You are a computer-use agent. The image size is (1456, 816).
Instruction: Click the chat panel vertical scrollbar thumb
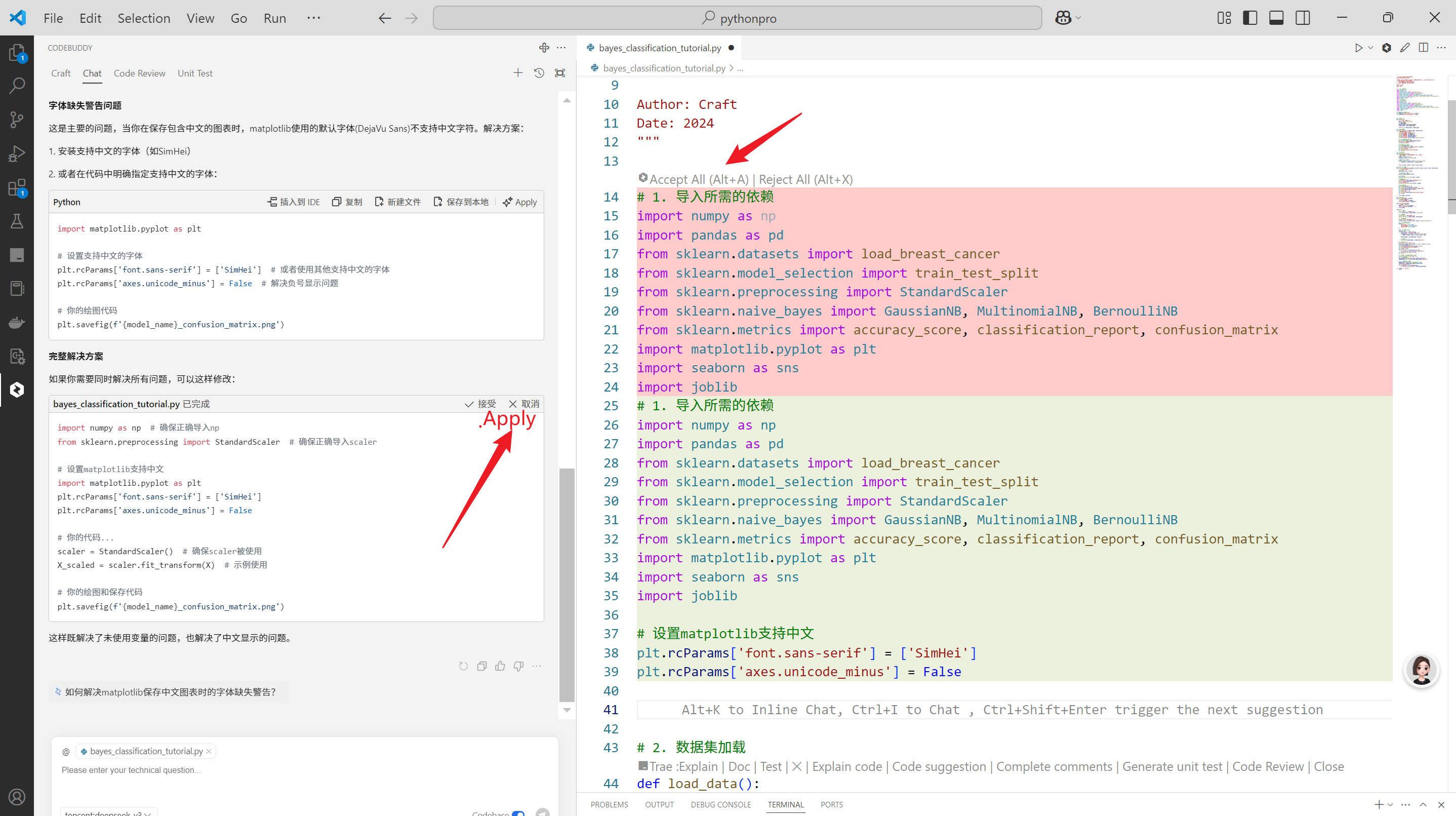pos(567,584)
